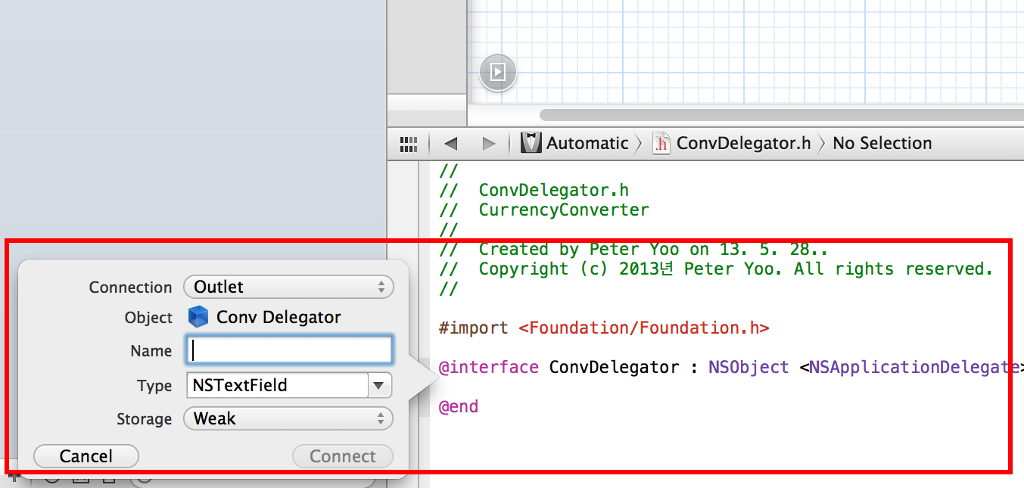This screenshot has width=1024, height=488.
Task: Open the No Selection jump bar item
Action: [x=882, y=143]
